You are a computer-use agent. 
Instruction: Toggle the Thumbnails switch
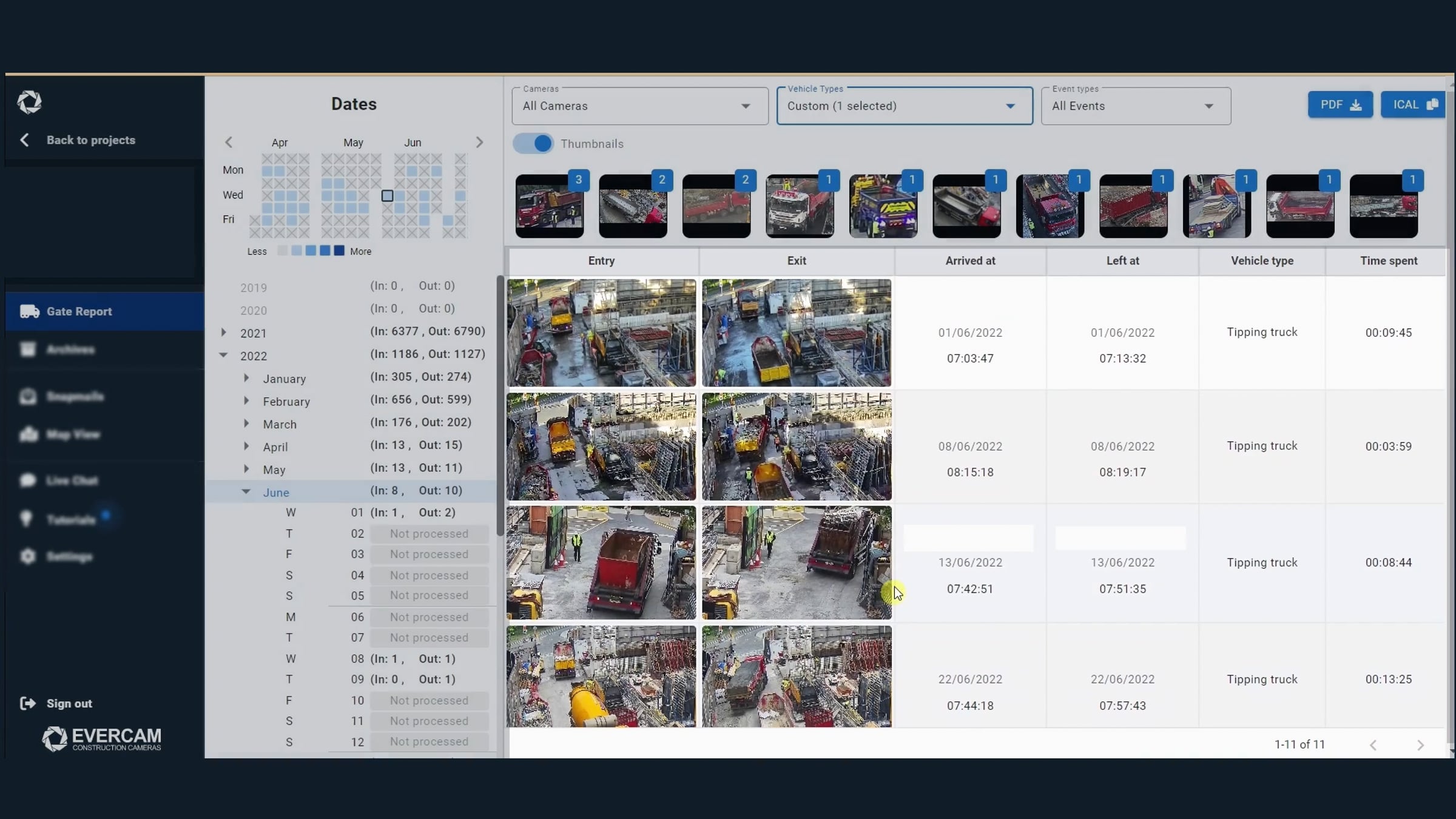click(533, 144)
